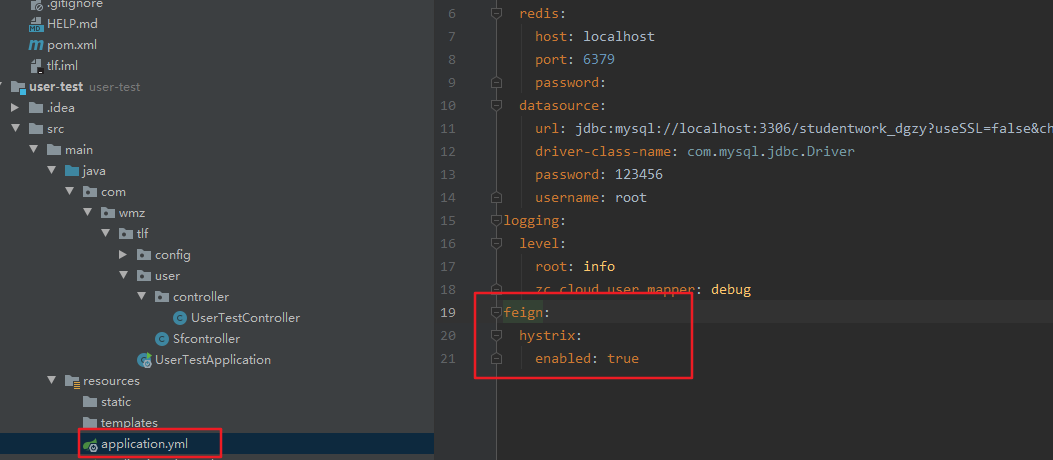Click the 'root: info' line
1053x460 pixels.
click(x=575, y=267)
